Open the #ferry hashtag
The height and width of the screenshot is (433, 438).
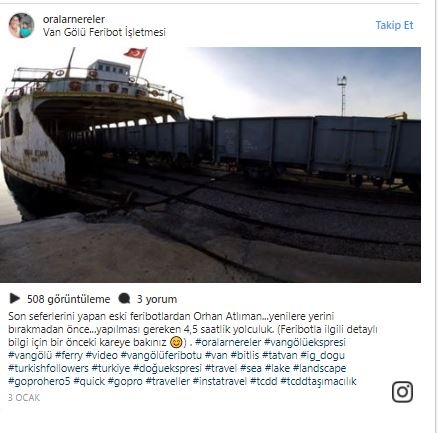click(69, 355)
